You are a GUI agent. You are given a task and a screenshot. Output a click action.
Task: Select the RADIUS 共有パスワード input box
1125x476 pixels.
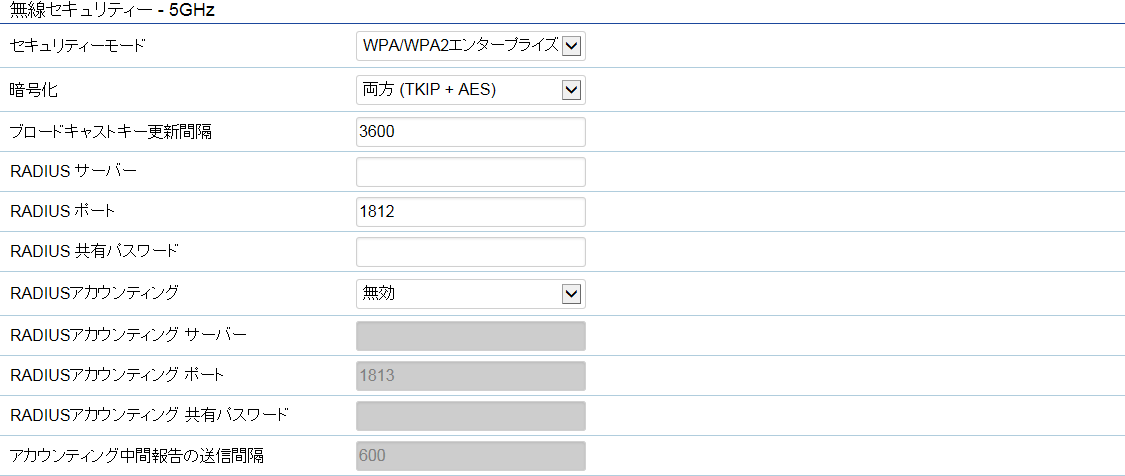[x=471, y=252]
